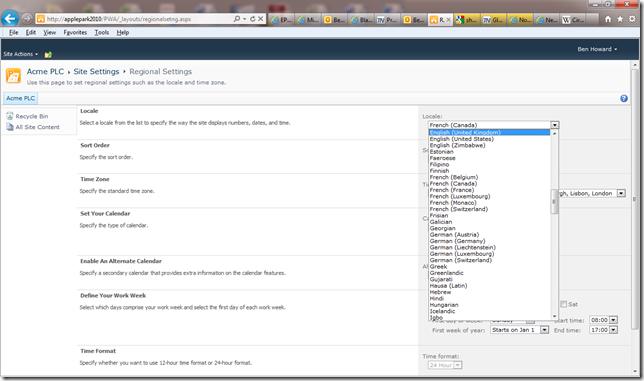Click the locale list scroll-up arrow
644x381 pixels.
(x=554, y=133)
